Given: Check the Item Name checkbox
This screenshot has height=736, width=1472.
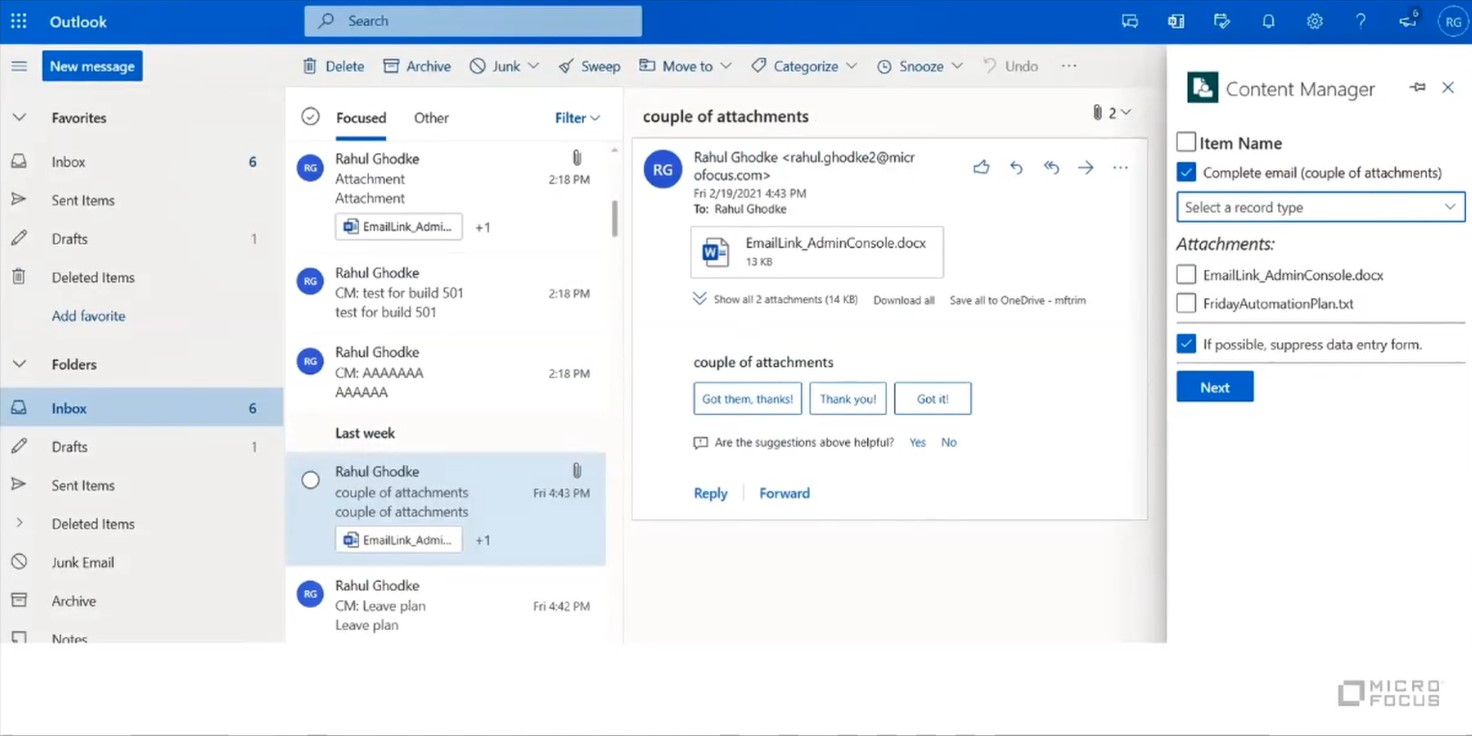Looking at the screenshot, I should [x=1186, y=142].
